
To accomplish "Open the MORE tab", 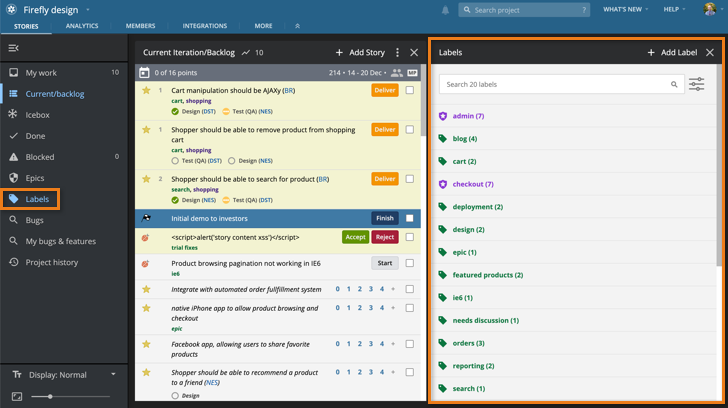I will (263, 26).
